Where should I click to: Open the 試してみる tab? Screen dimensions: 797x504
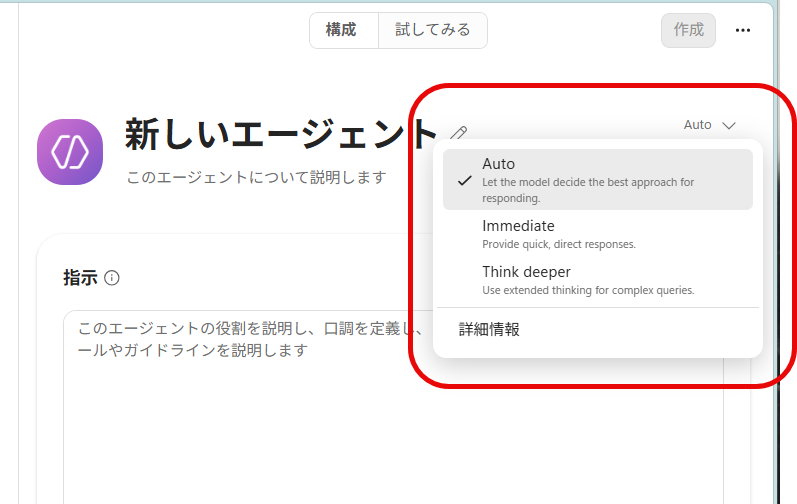pyautogui.click(x=433, y=30)
